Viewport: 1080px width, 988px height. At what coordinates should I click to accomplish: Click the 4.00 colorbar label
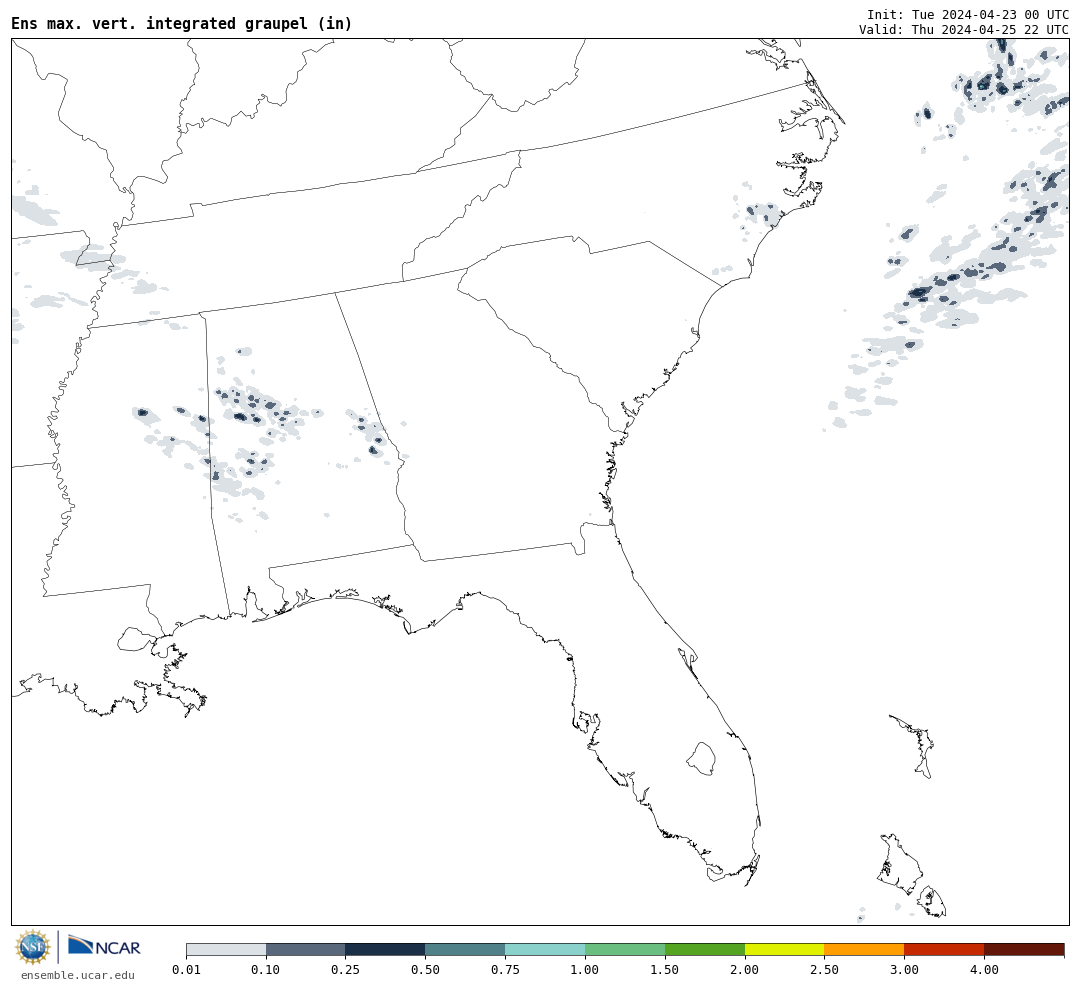click(984, 970)
